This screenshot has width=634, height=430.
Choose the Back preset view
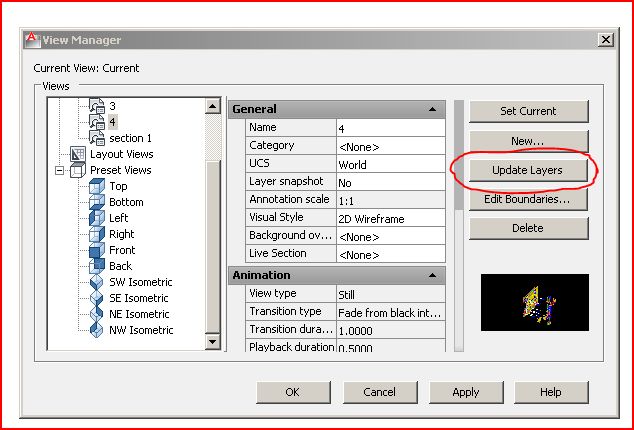coord(120,266)
